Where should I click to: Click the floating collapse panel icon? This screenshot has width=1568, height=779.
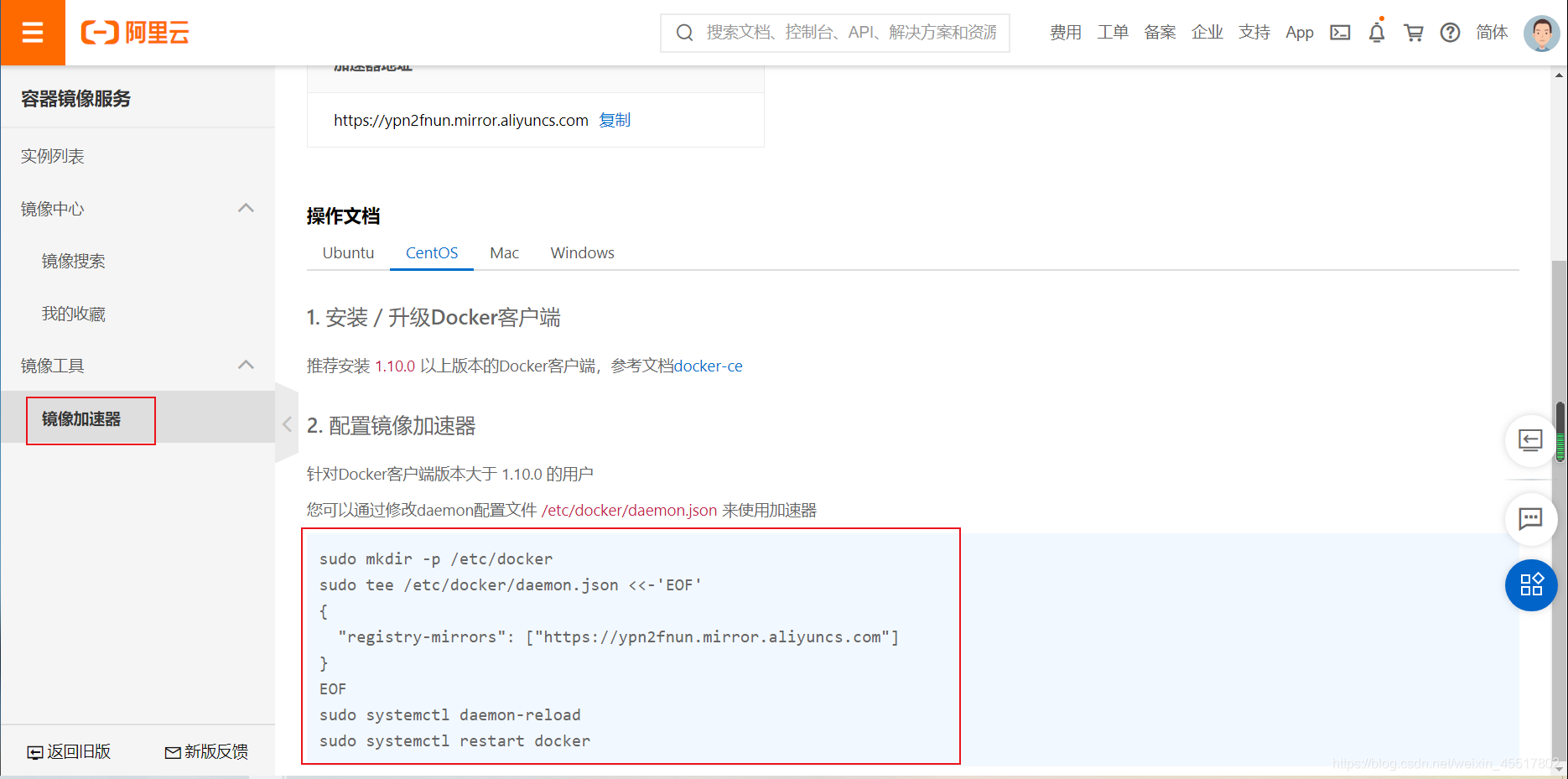pyautogui.click(x=1530, y=440)
